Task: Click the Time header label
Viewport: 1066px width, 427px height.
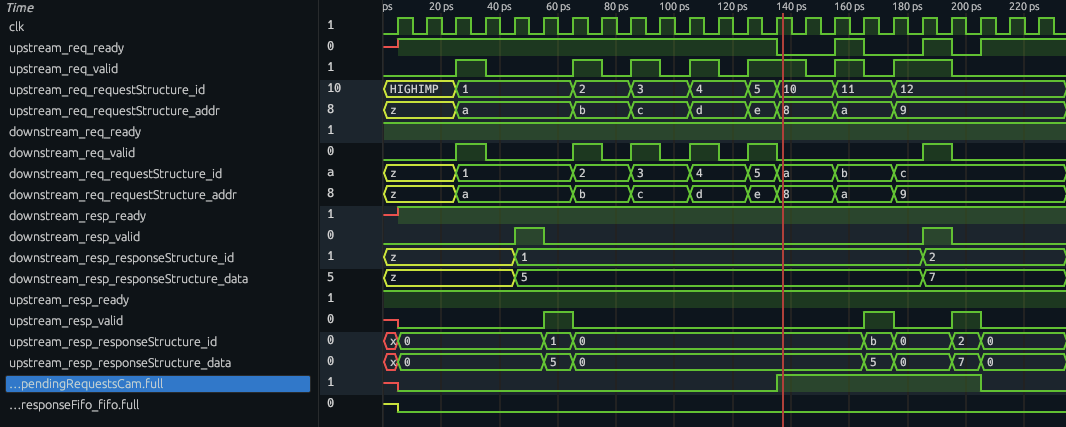Action: pos(20,7)
